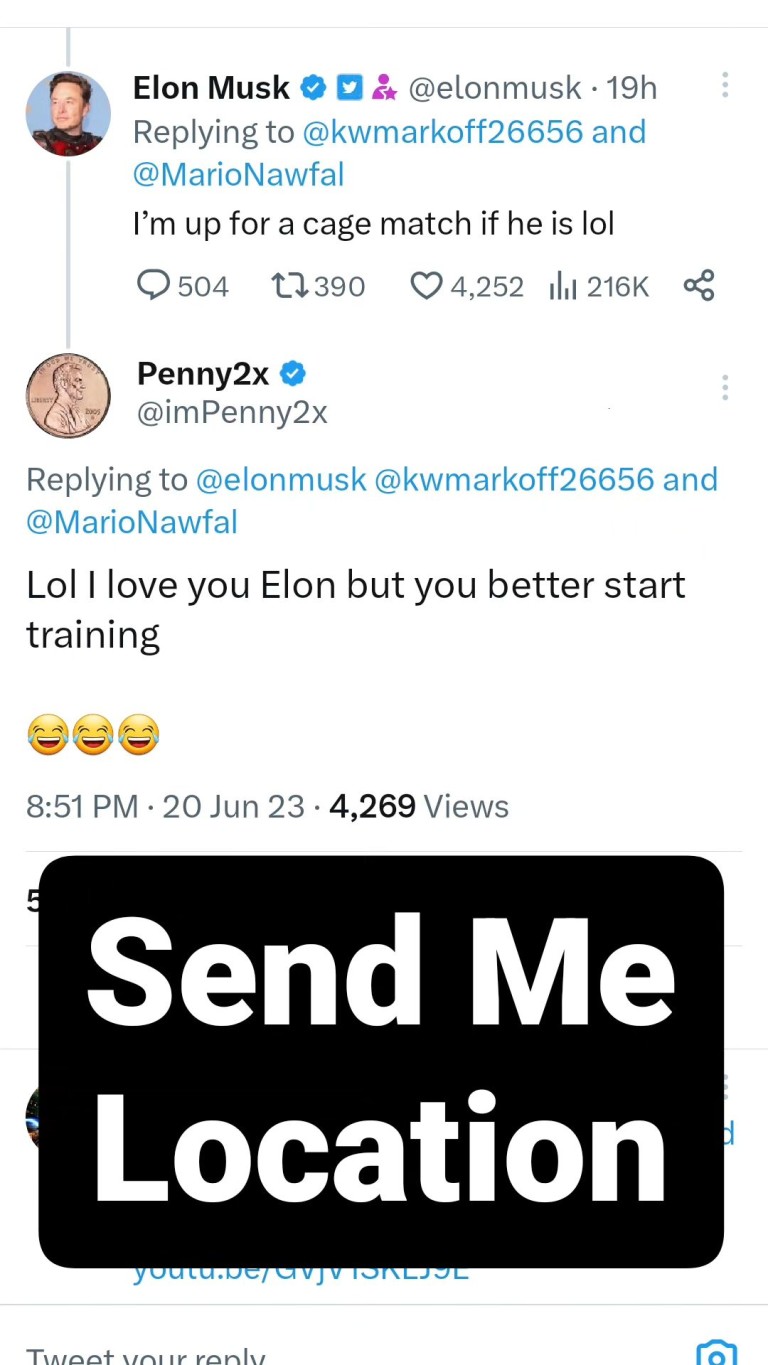Like Elon Musk's cage match tweet
768x1365 pixels.
click(x=427, y=287)
